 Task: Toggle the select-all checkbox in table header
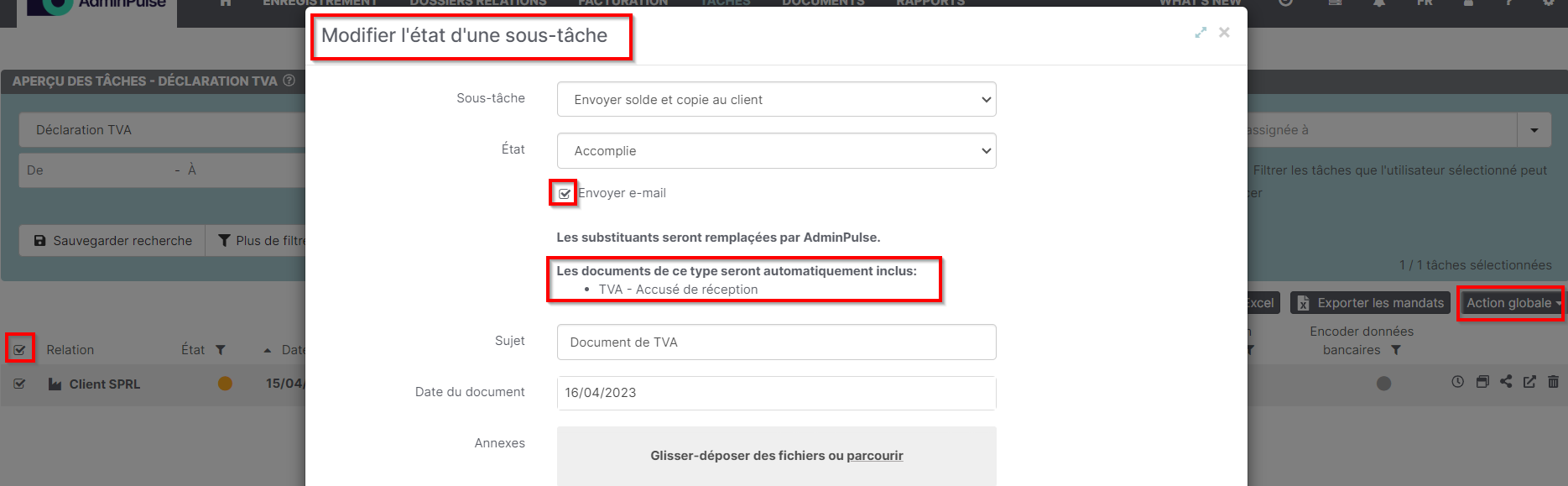[x=19, y=350]
